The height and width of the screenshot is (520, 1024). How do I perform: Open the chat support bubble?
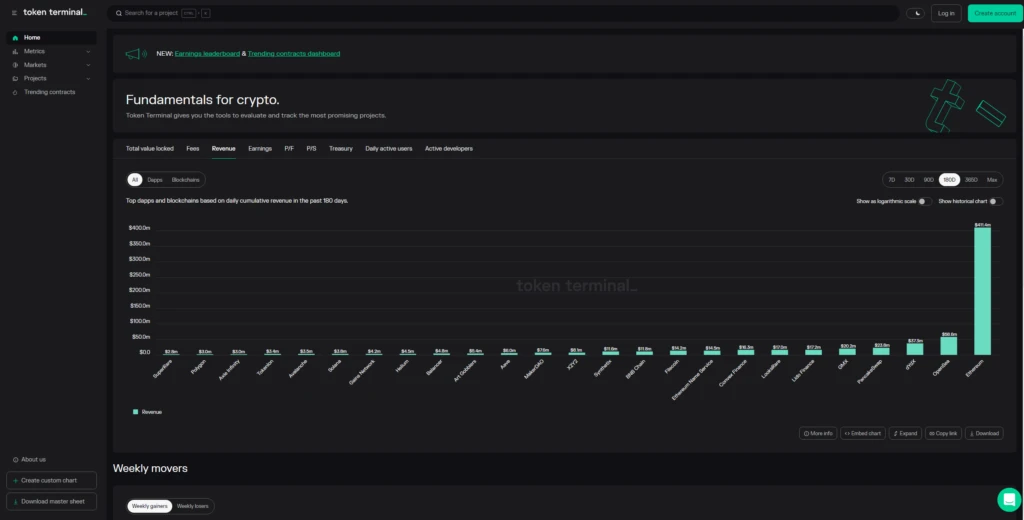coord(1009,500)
